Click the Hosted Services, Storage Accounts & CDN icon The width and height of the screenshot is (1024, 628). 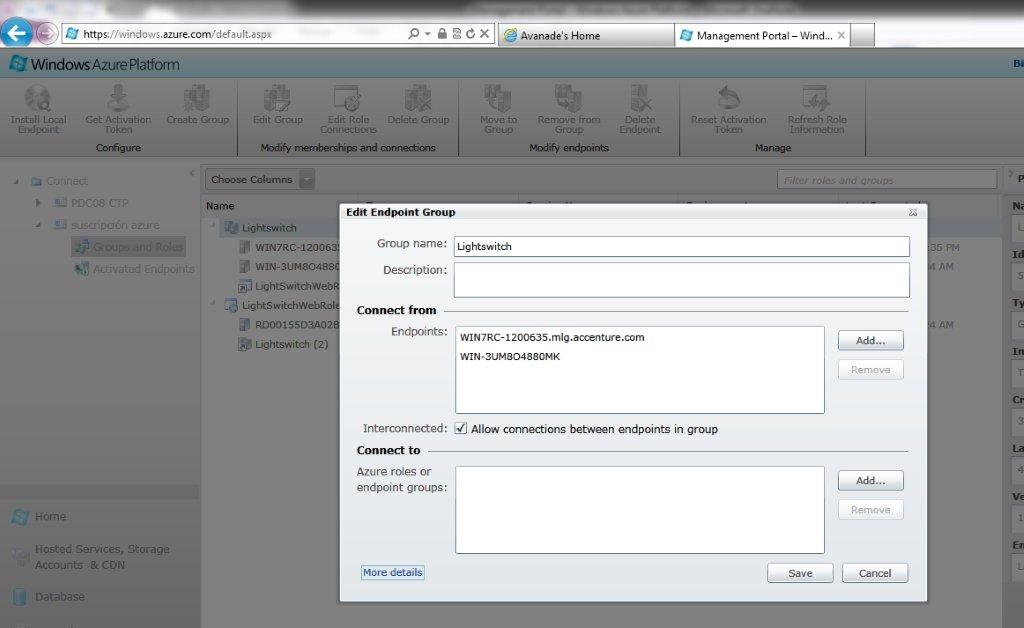(21, 557)
